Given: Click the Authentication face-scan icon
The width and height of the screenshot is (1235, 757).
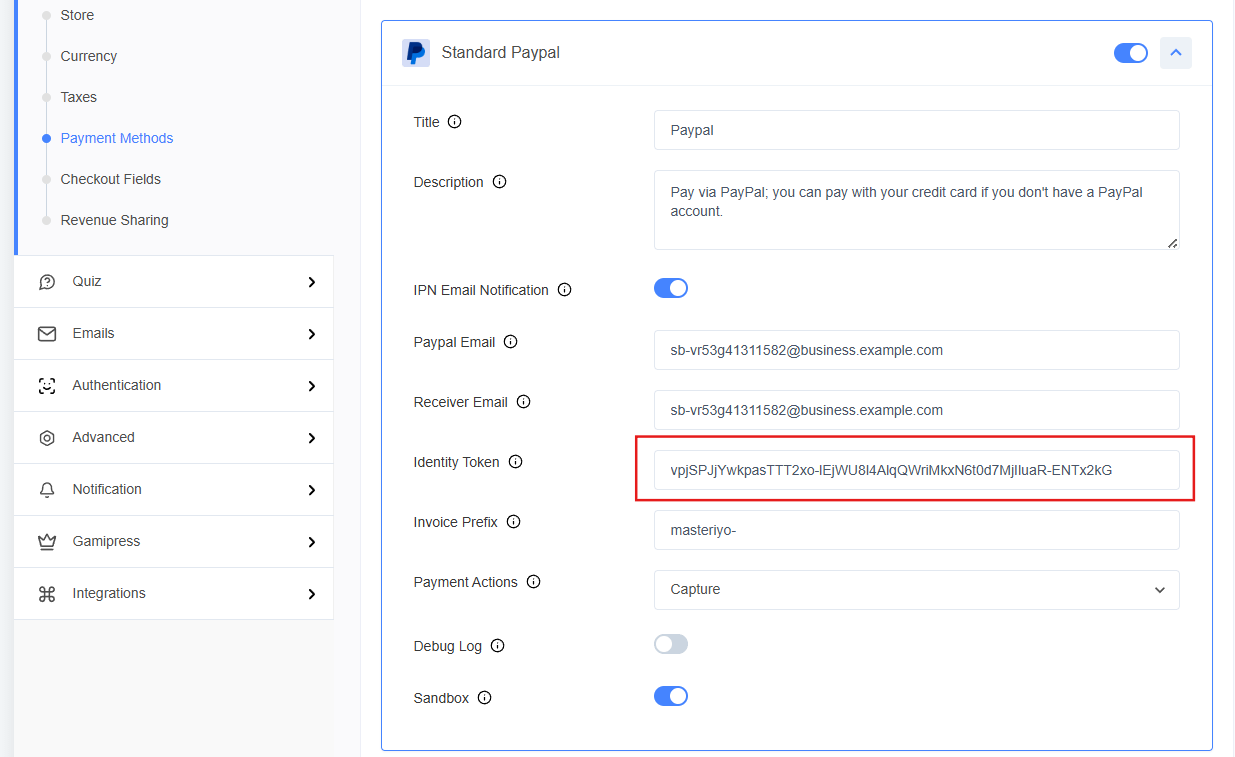Looking at the screenshot, I should (47, 386).
